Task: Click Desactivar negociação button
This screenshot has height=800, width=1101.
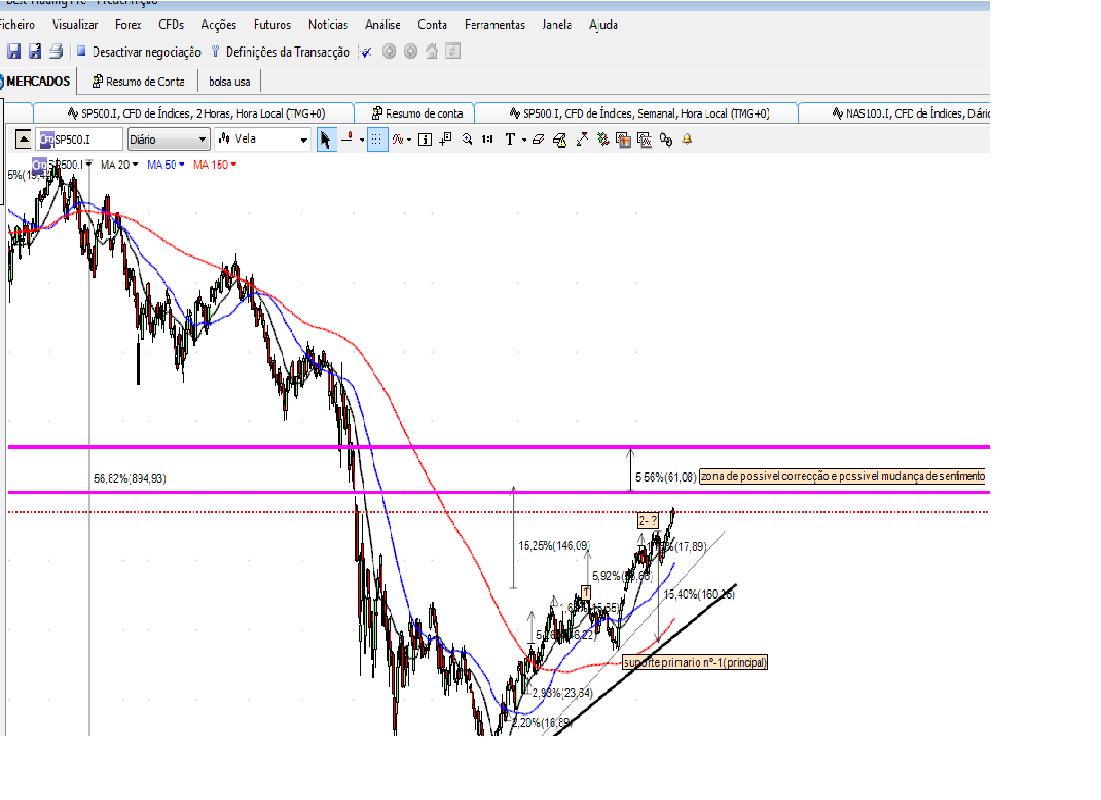Action: click(x=139, y=52)
